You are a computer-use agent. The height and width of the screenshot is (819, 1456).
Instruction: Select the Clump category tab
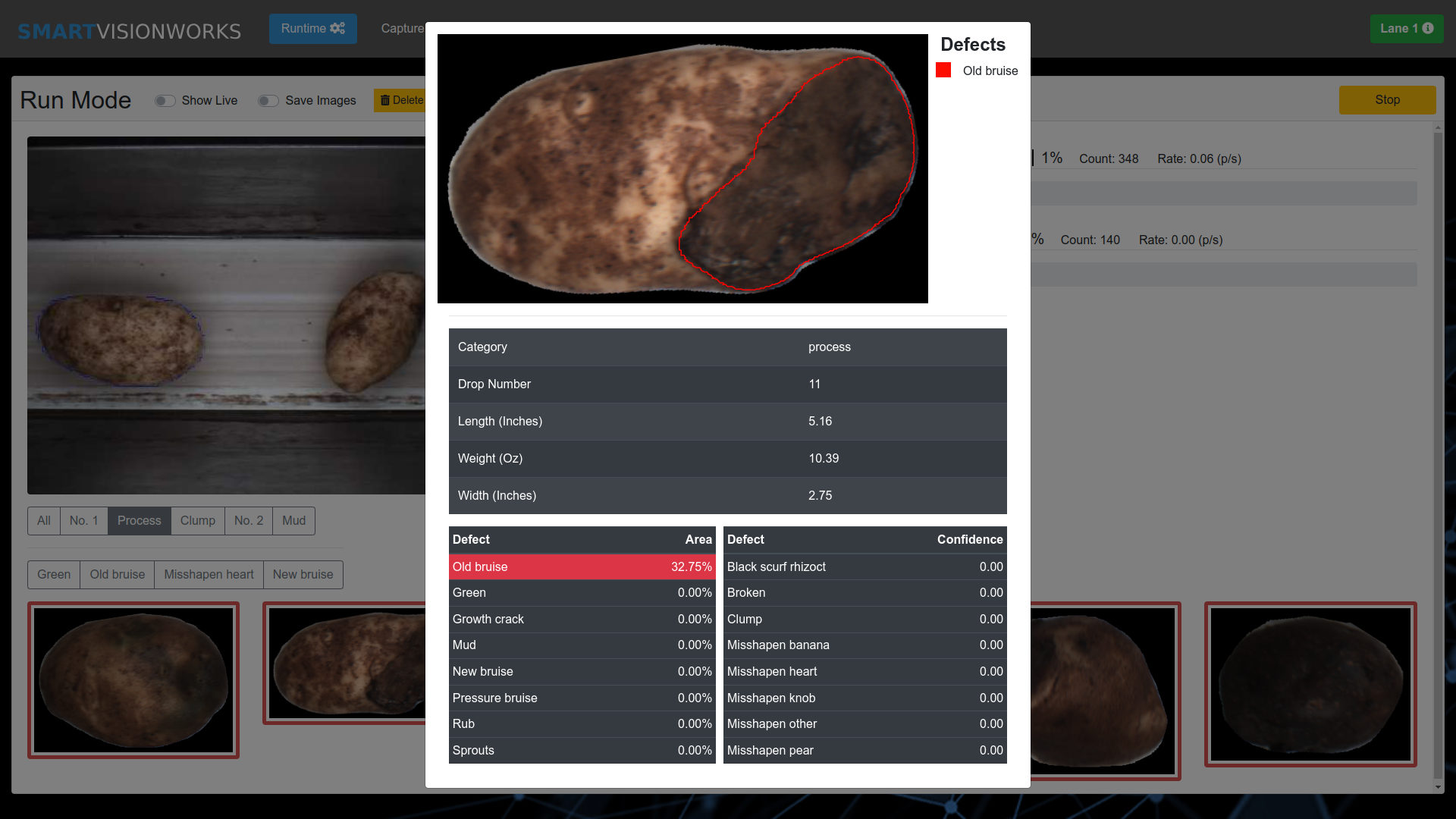(x=197, y=521)
